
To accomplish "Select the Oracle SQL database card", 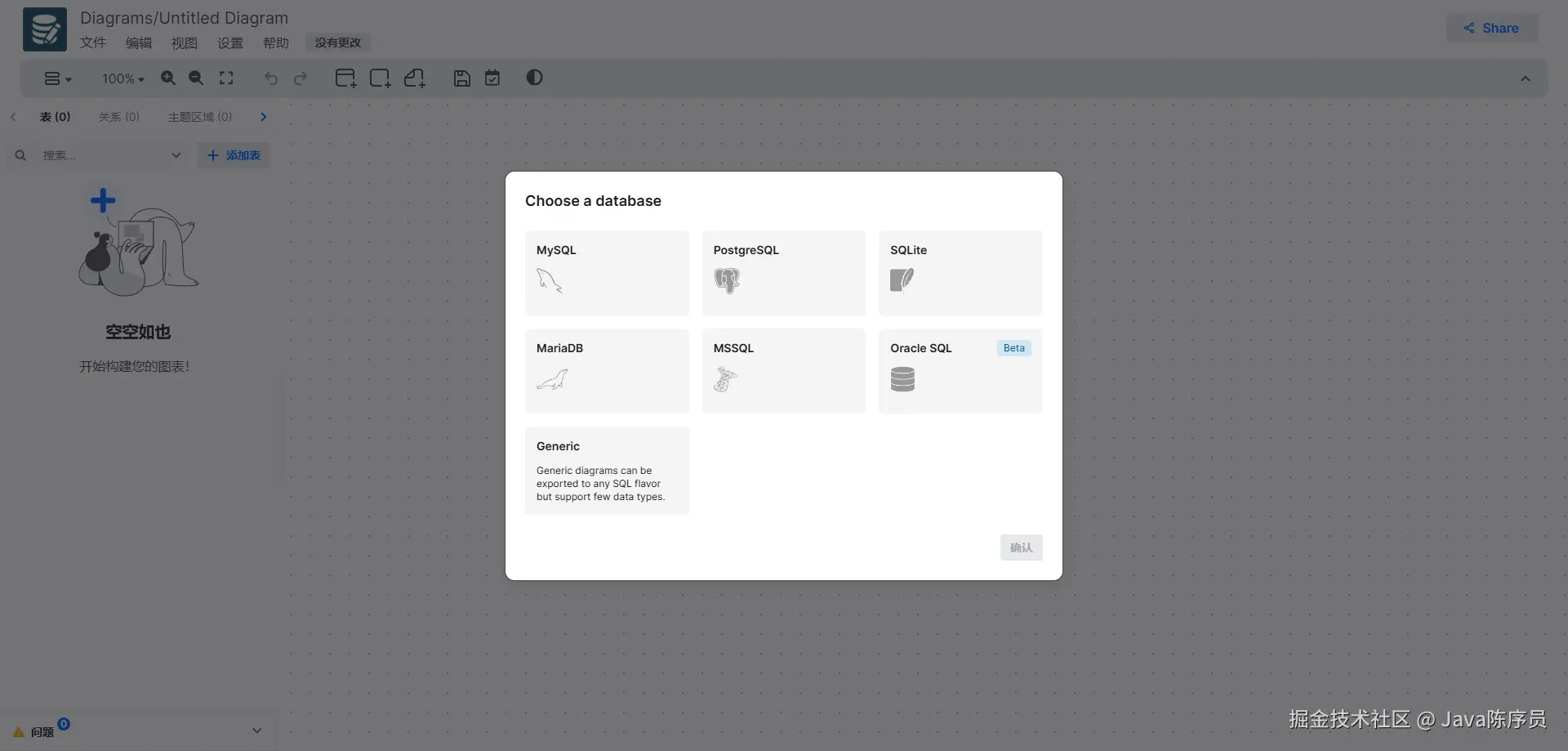I will click(x=960, y=371).
